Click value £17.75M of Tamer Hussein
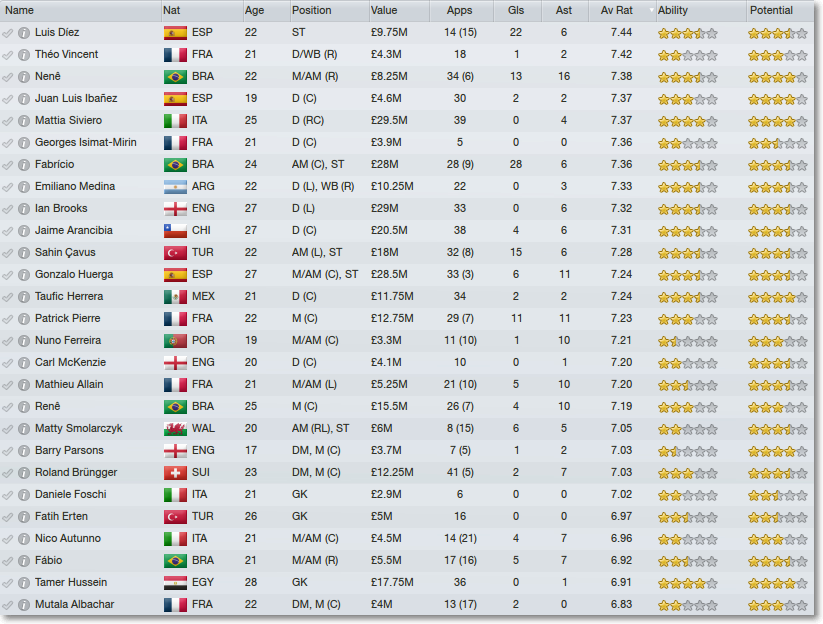The height and width of the screenshot is (624, 823). 392,583
